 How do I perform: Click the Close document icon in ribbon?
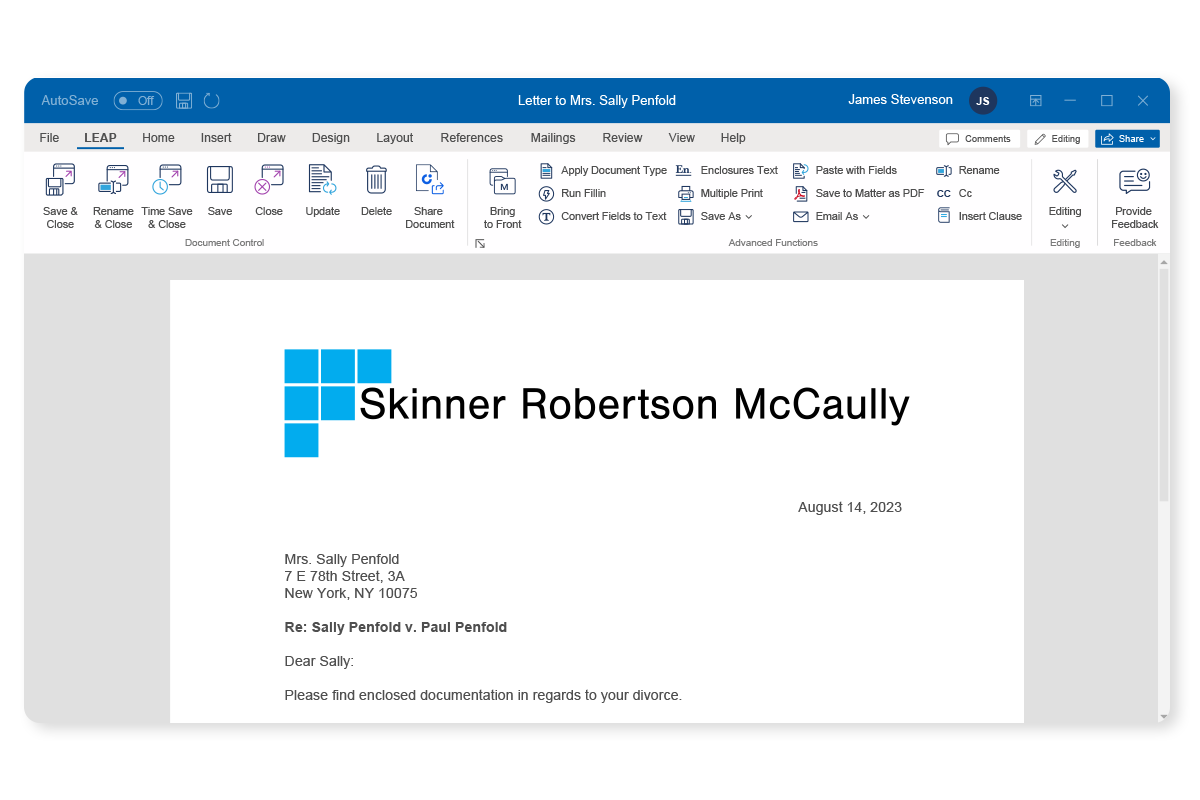point(269,180)
